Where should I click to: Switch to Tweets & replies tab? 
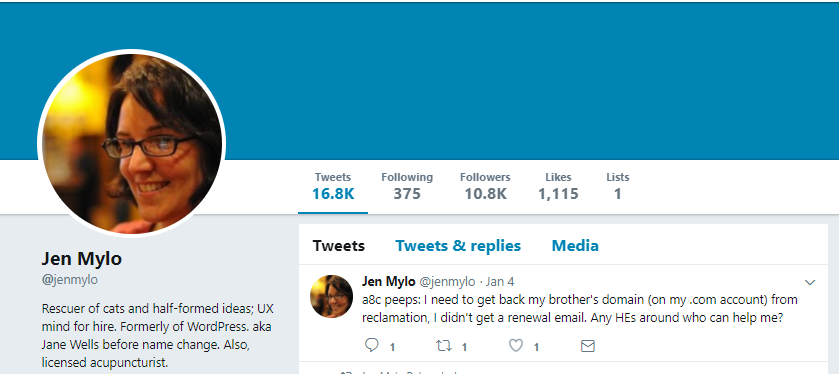458,246
